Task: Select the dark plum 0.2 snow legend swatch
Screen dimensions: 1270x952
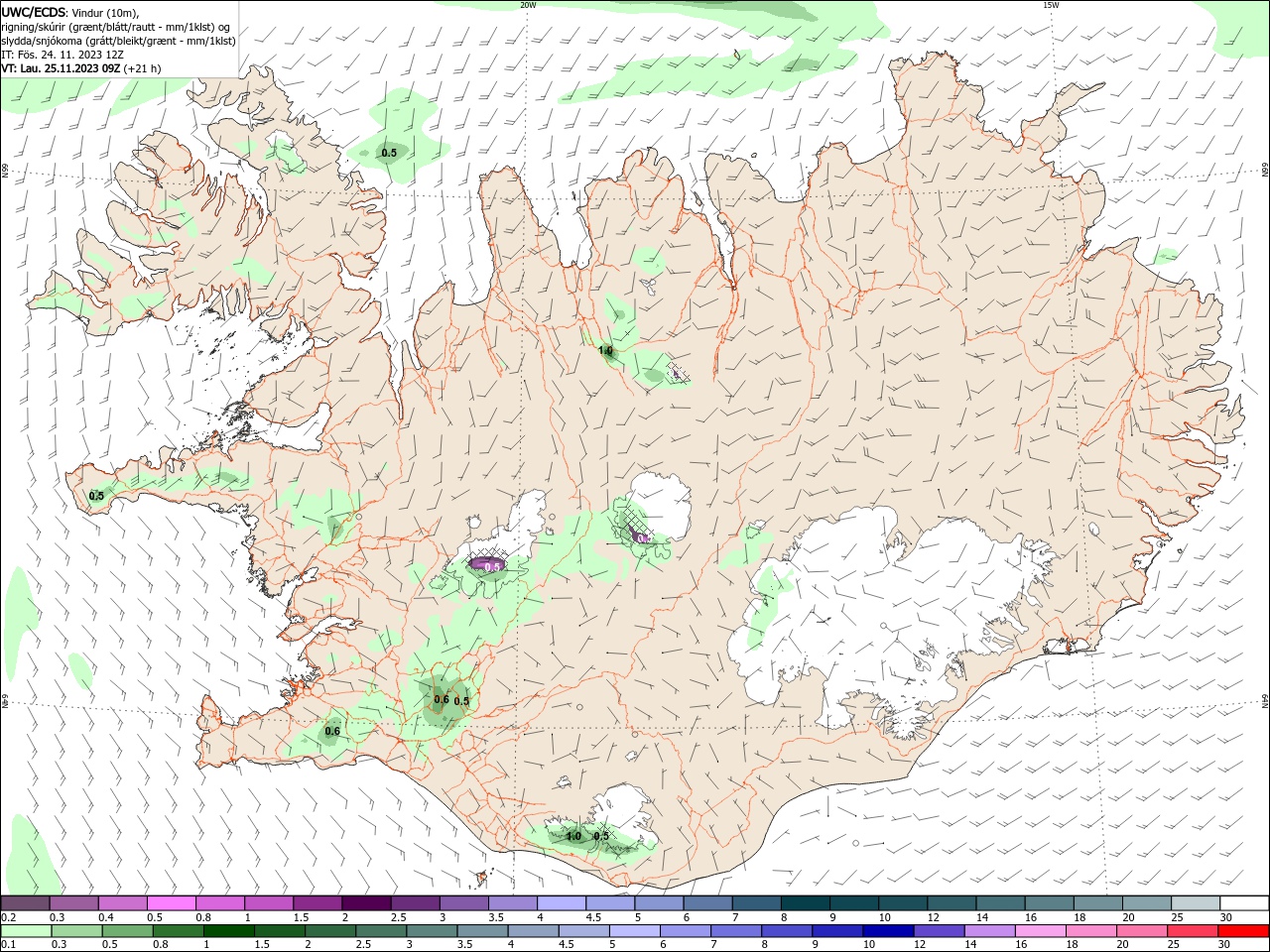Action: (x=26, y=903)
